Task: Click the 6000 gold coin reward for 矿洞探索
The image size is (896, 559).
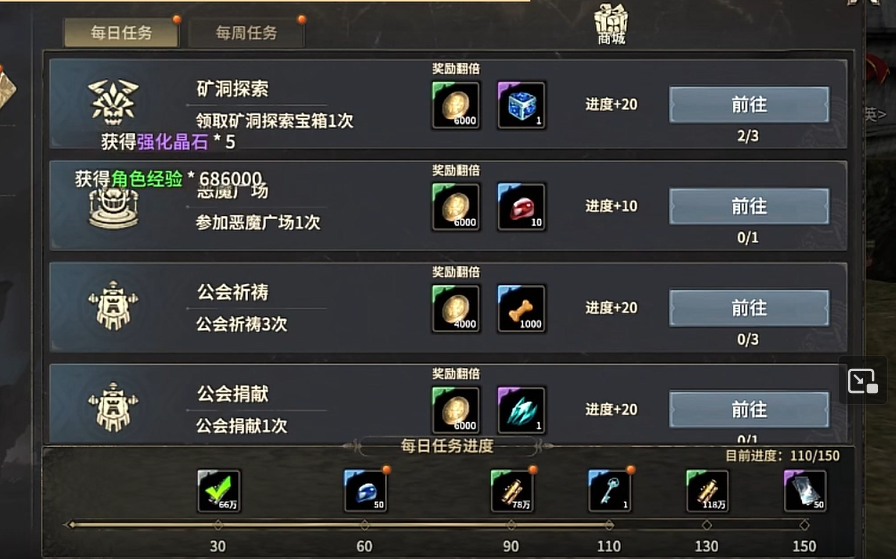Action: 456,105
